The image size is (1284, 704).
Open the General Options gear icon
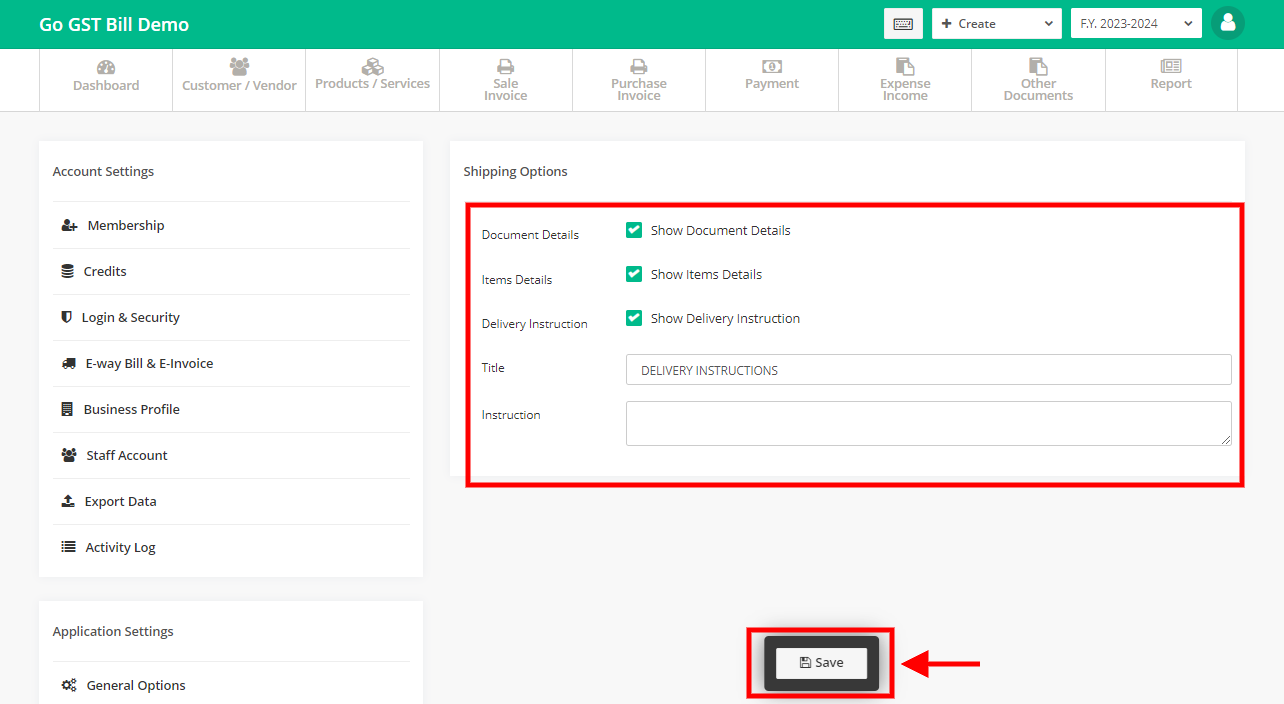tap(68, 684)
